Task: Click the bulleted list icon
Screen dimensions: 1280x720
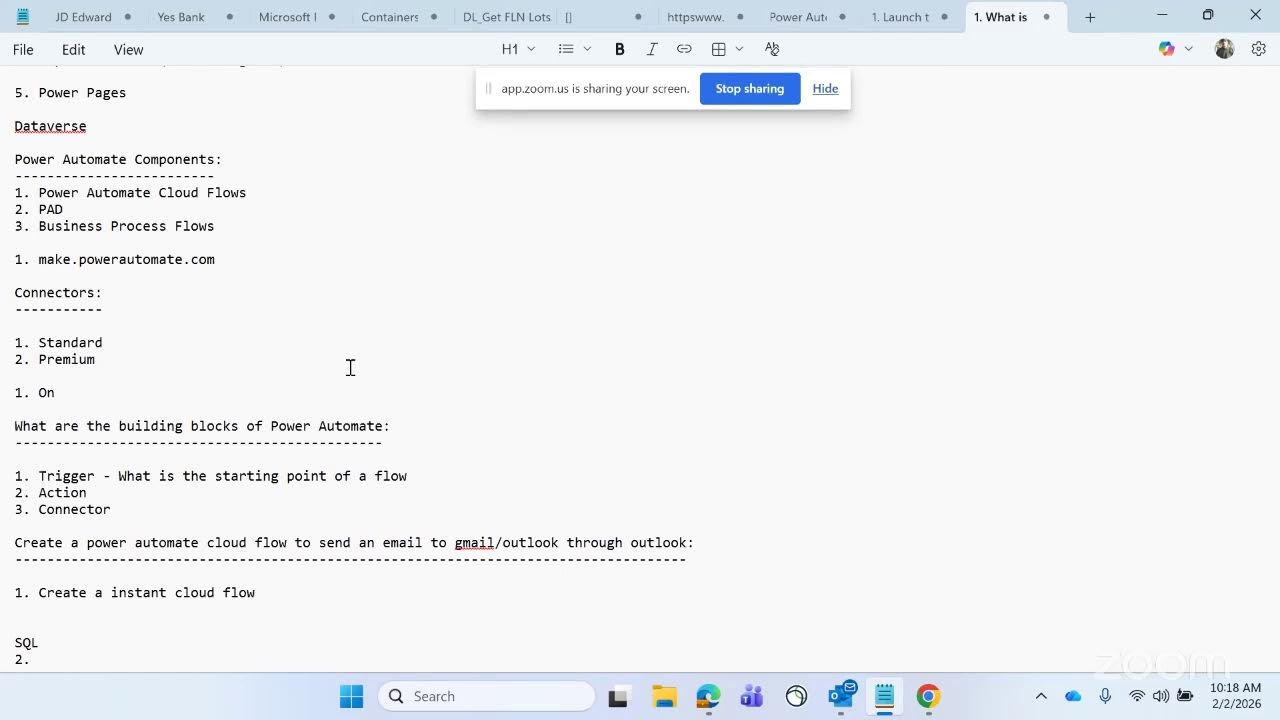Action: click(x=566, y=49)
